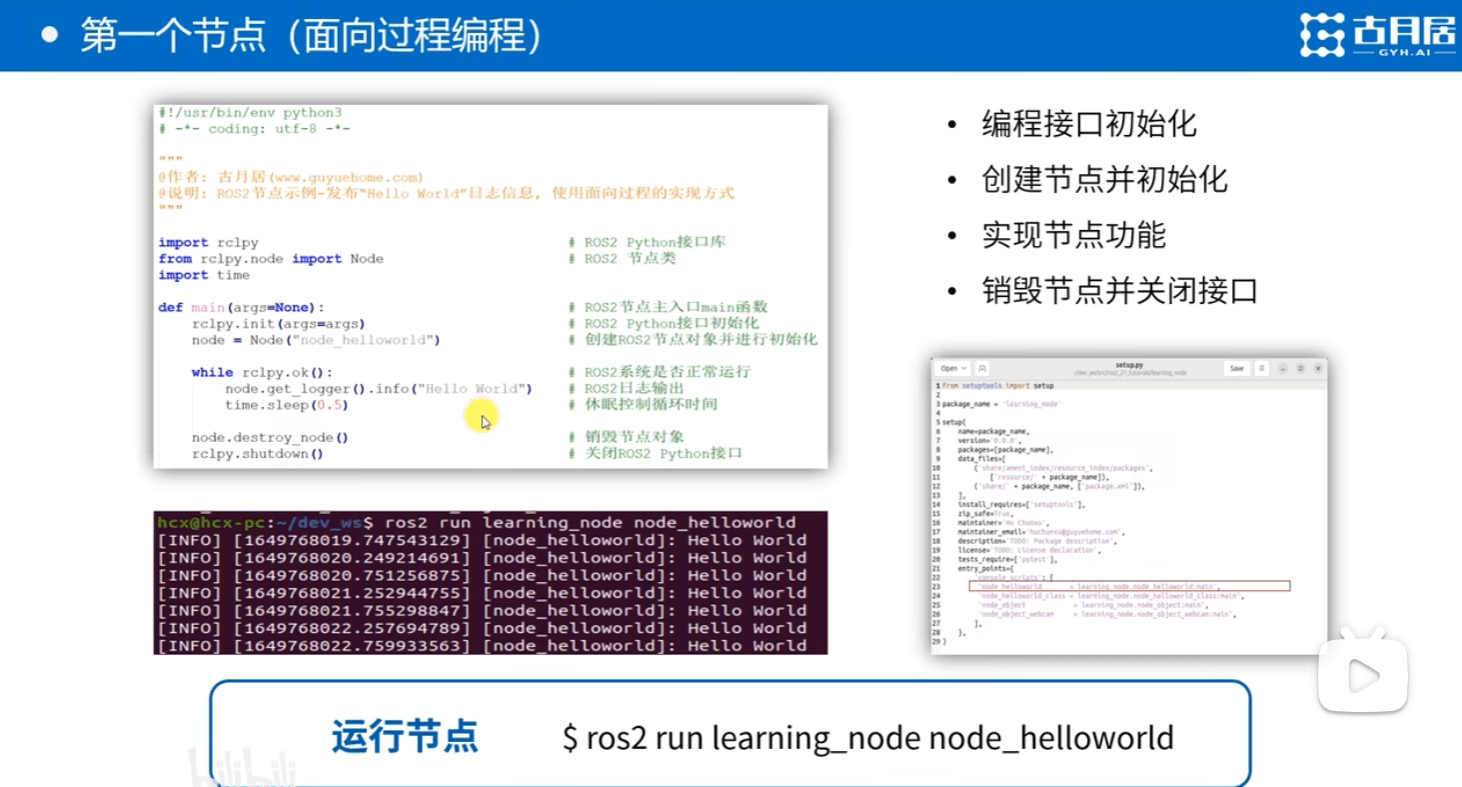Close the setup.py editor window
Viewport: 1462px width, 787px height.
click(x=1316, y=368)
